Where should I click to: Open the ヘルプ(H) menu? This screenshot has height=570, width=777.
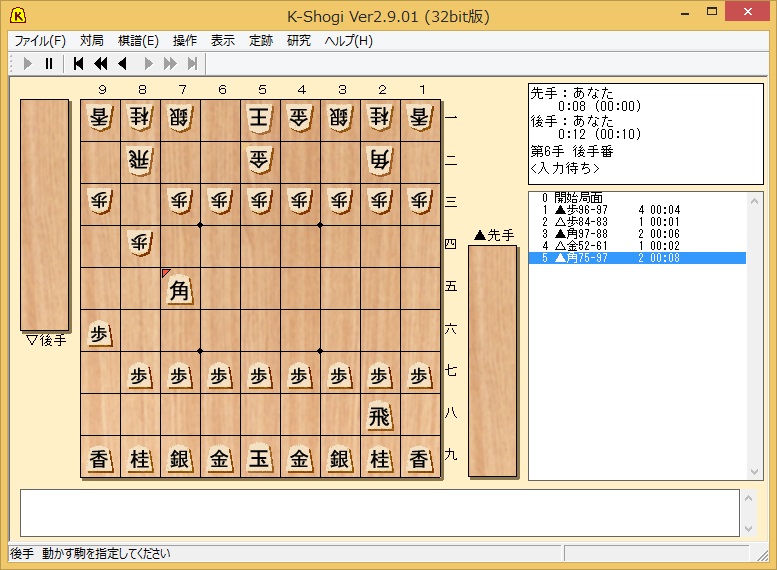(x=348, y=41)
